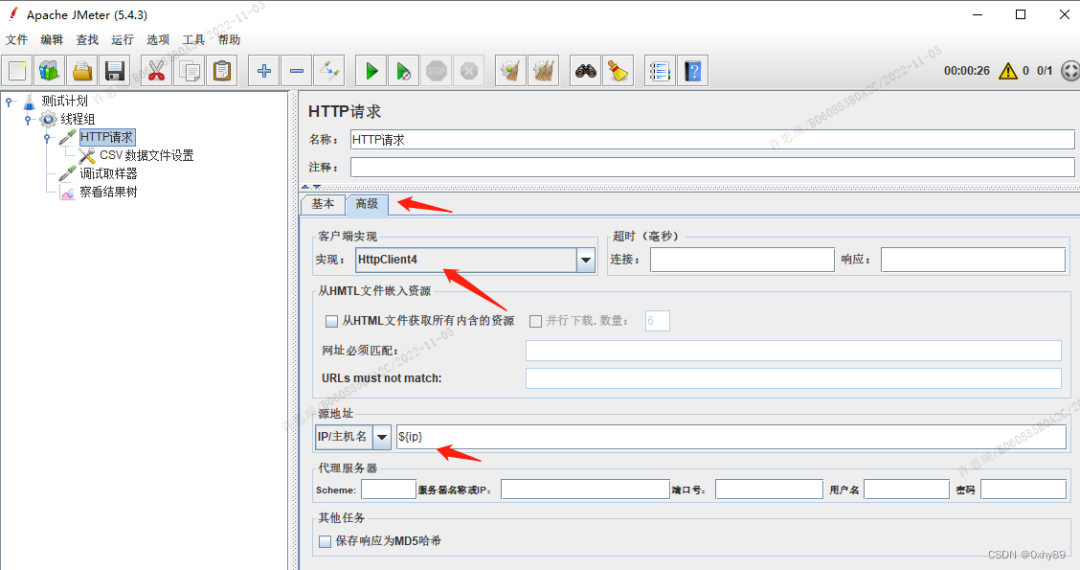Screen dimensions: 1080x570
Task: Click the Copy icon in toolbar
Action: point(189,71)
